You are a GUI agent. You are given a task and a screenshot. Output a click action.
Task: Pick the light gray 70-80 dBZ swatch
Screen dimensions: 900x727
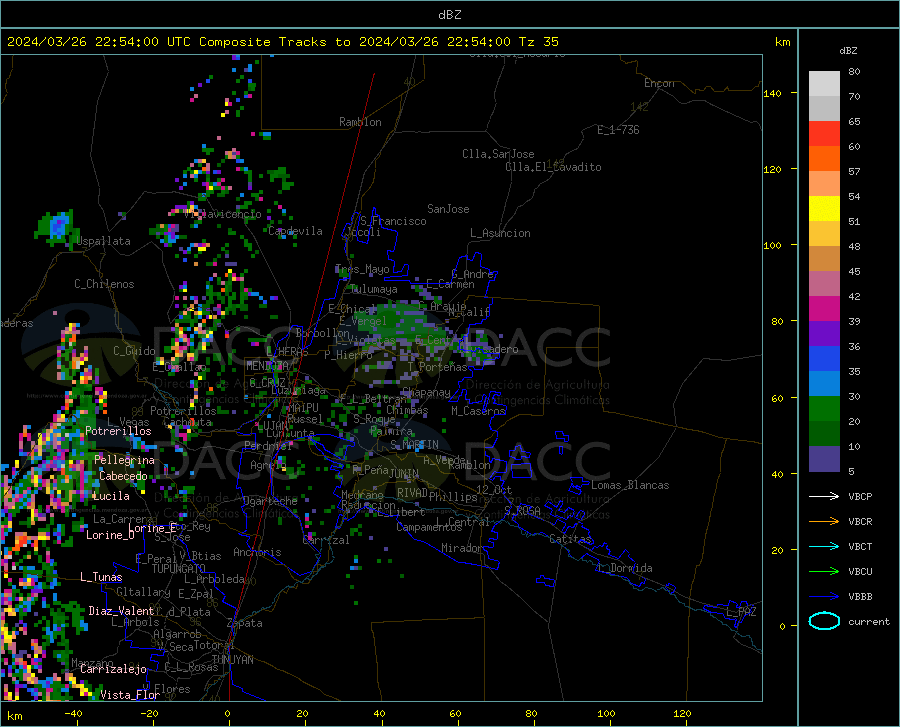pos(824,84)
